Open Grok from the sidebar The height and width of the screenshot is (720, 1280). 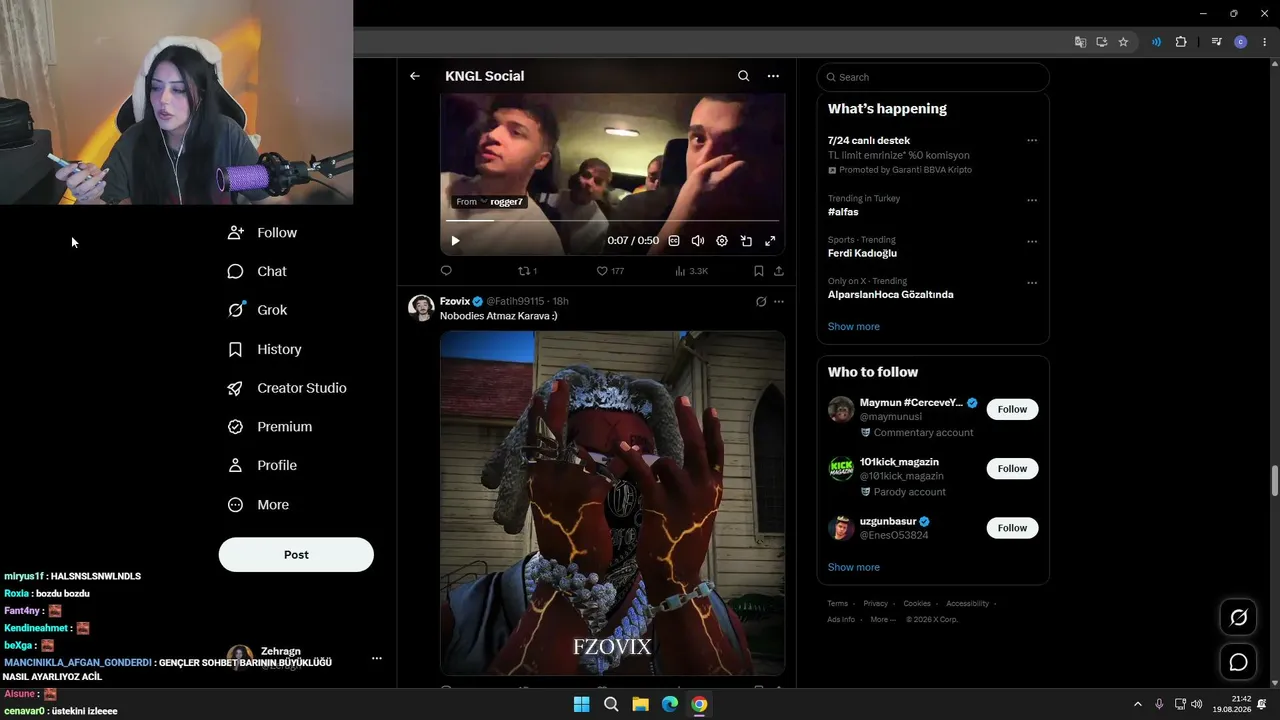(258, 310)
